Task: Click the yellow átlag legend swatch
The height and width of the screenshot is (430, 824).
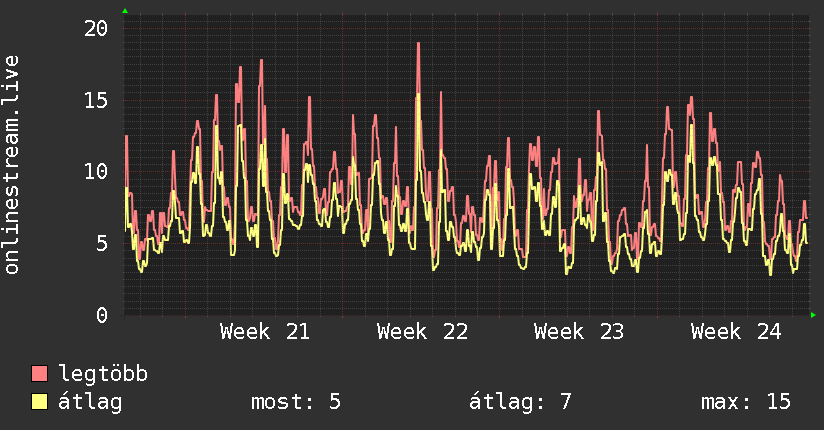Action: pos(39,402)
